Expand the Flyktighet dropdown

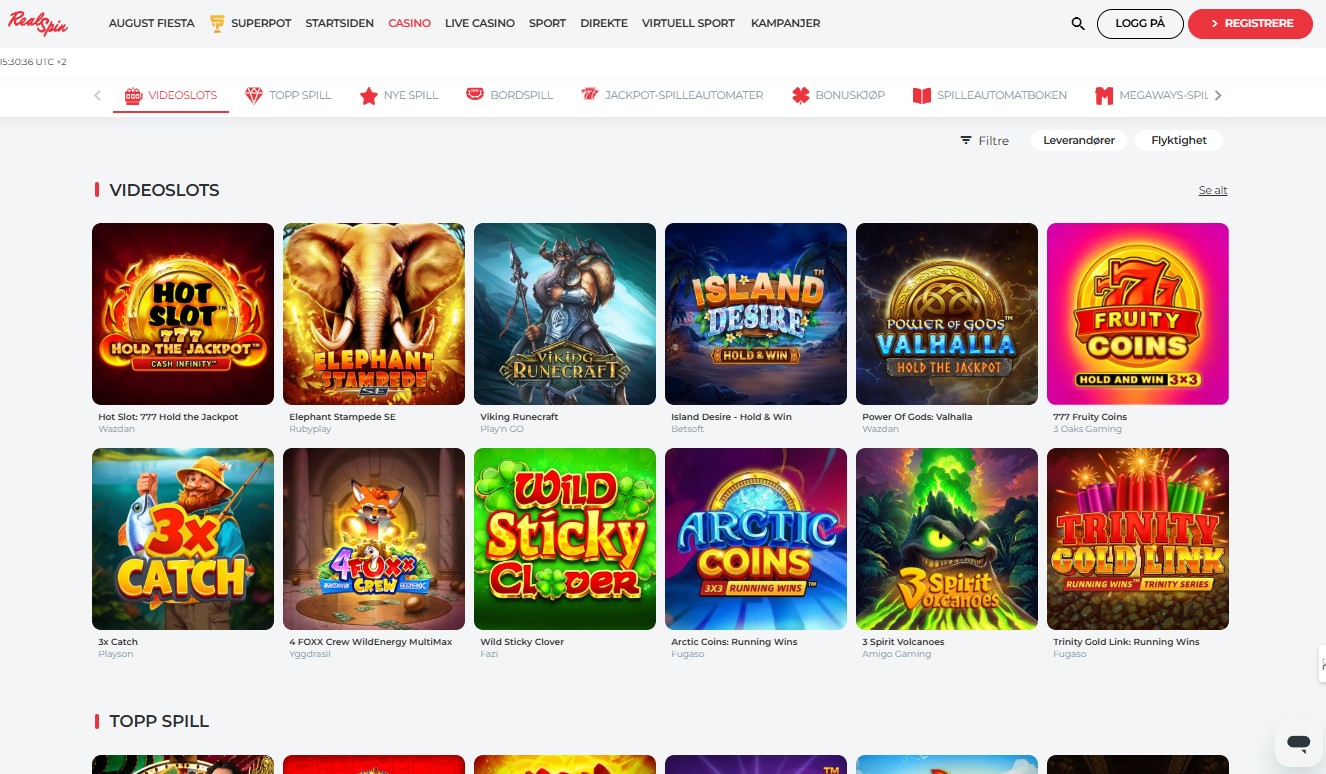click(1178, 141)
